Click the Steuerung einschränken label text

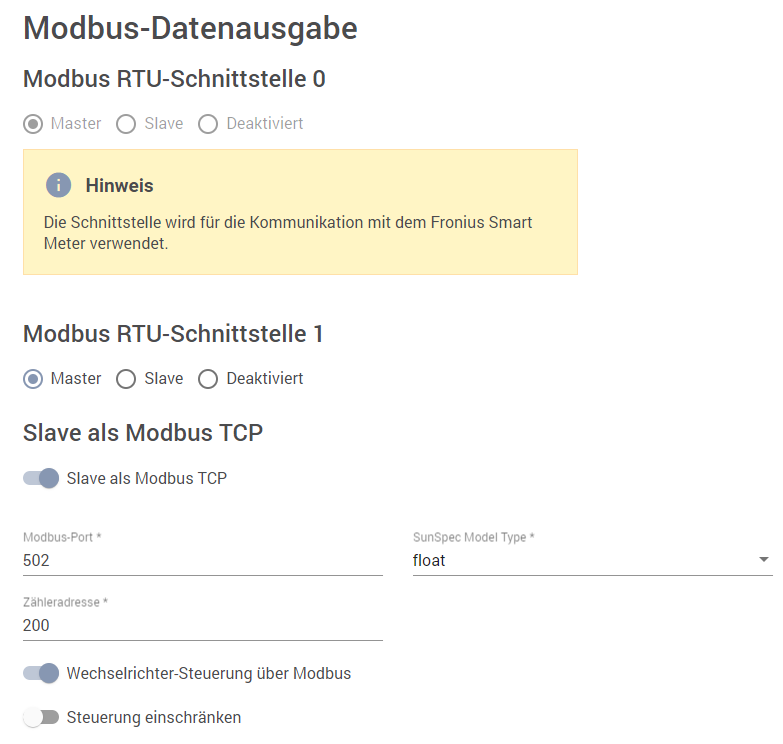pos(154,717)
